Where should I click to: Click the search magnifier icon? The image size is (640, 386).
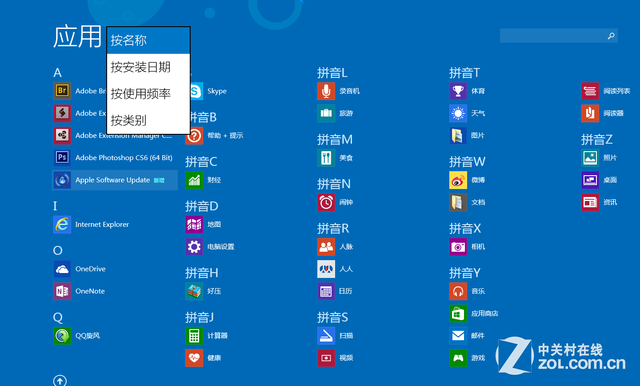[x=611, y=36]
